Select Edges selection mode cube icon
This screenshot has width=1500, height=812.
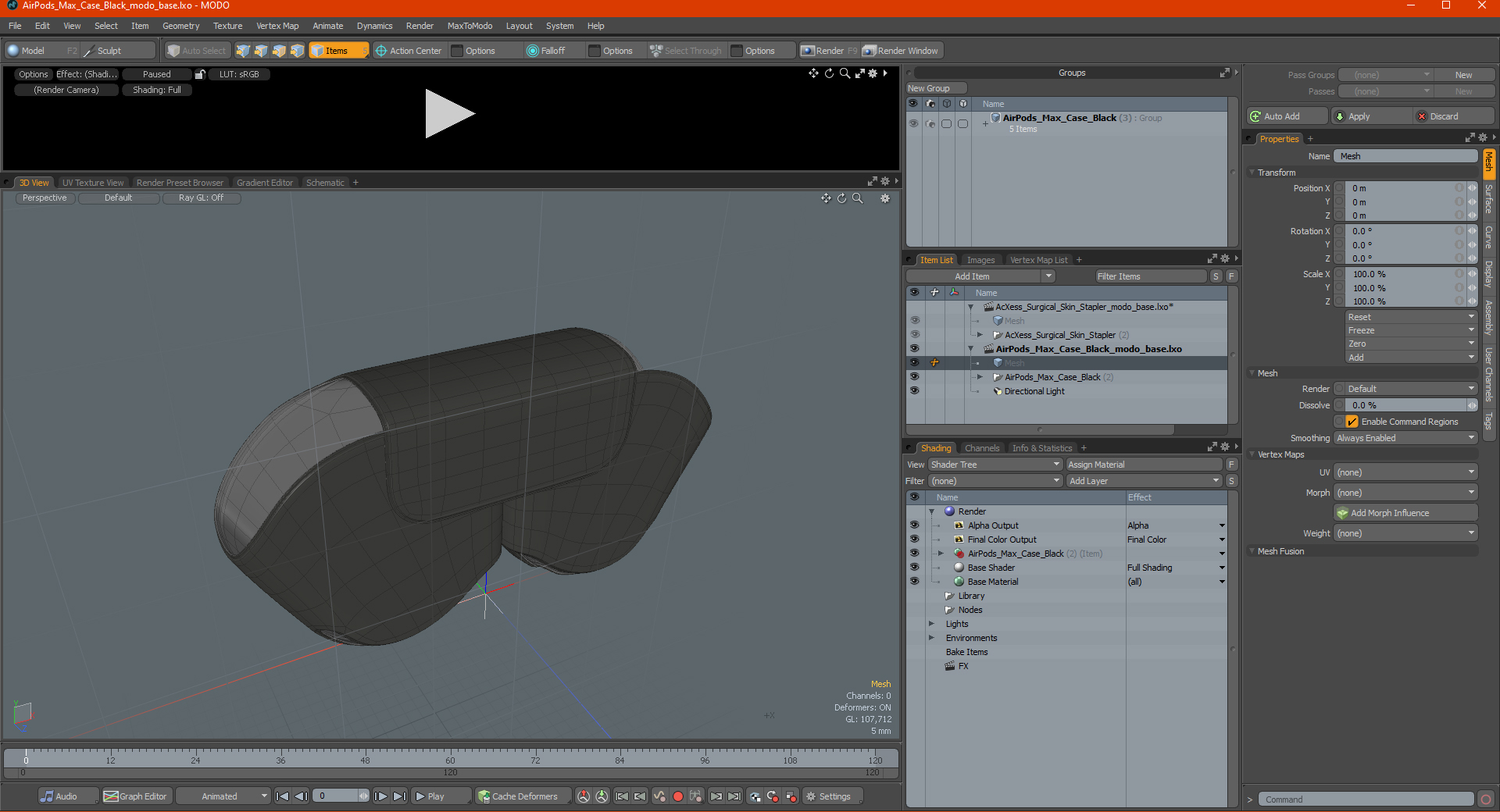(x=261, y=51)
